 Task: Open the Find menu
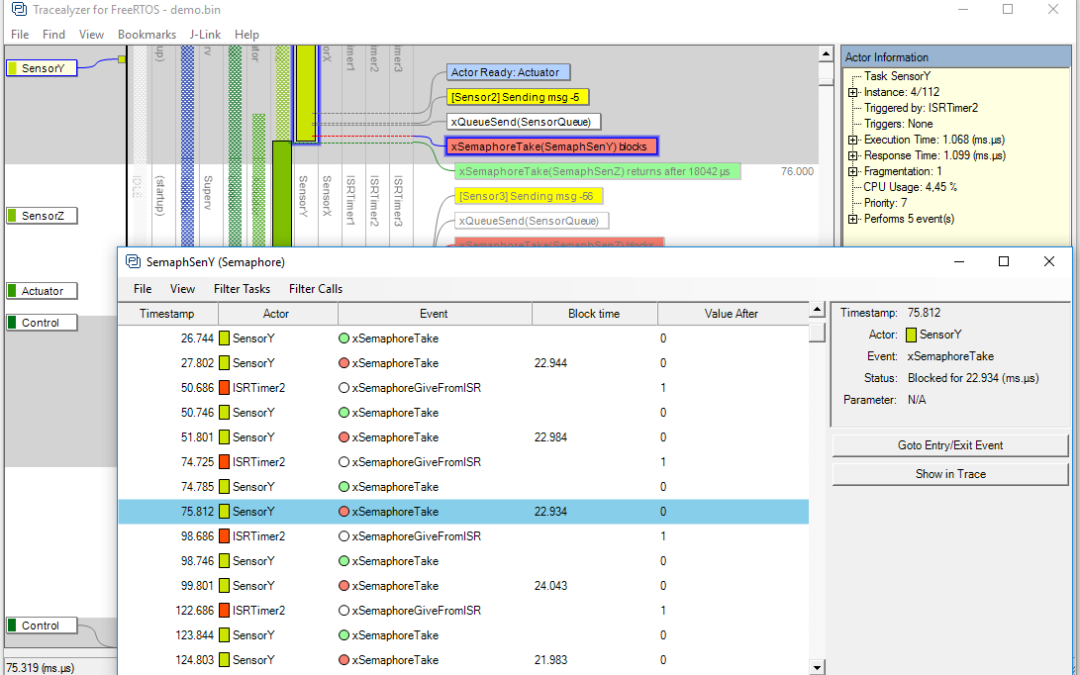[54, 34]
